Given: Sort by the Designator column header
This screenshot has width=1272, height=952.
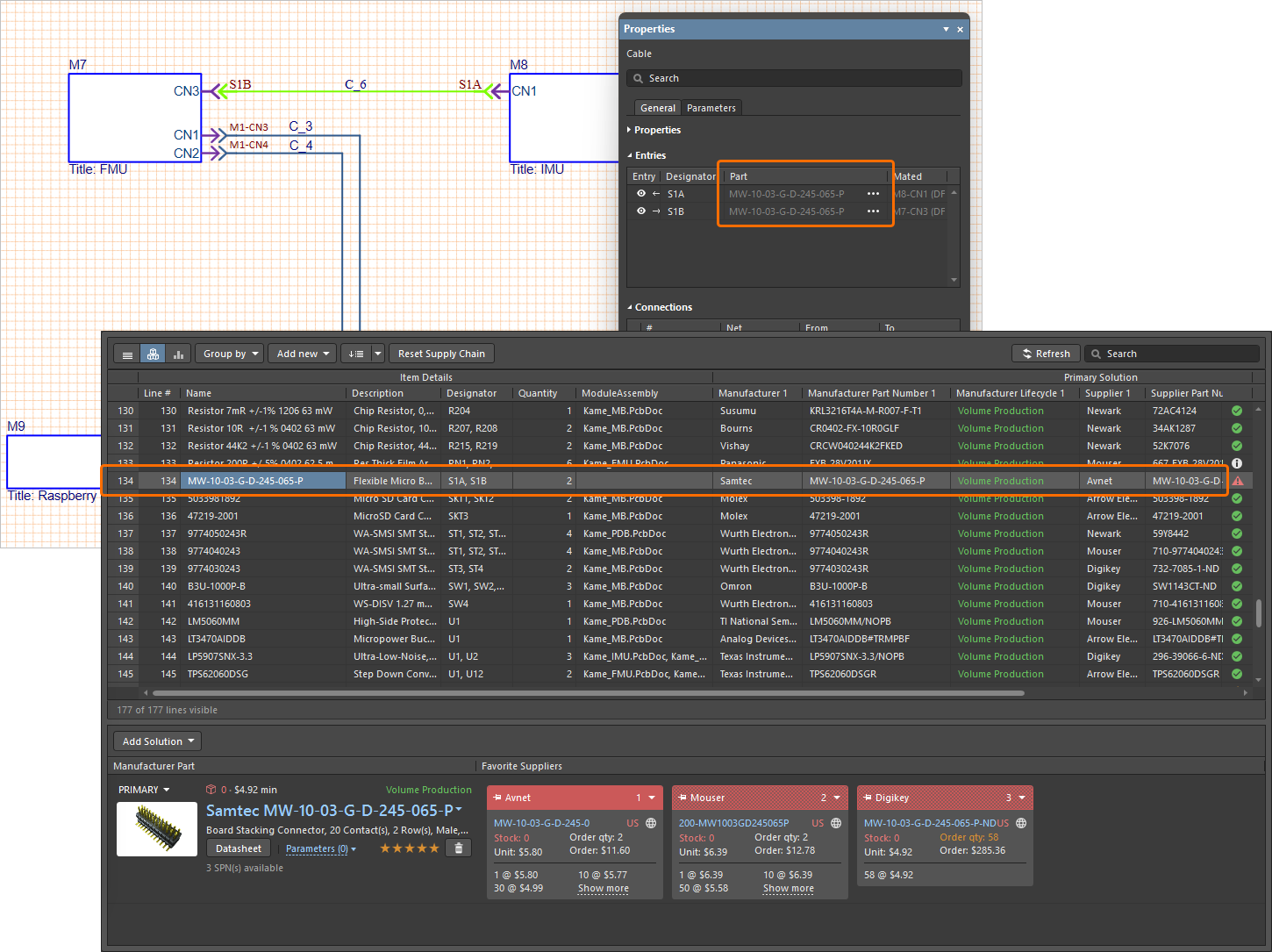Looking at the screenshot, I should 475,393.
